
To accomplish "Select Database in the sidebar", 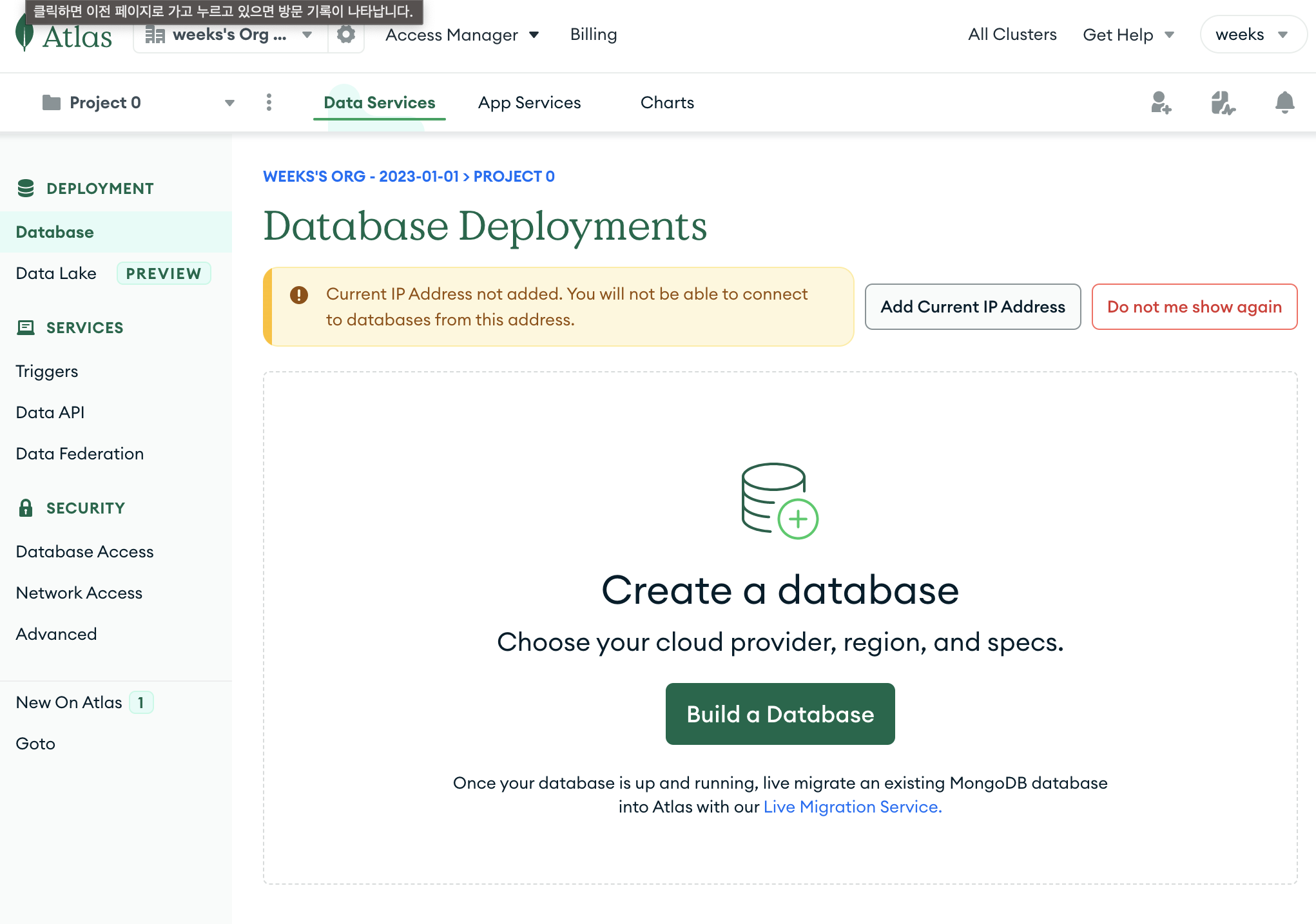I will [116, 232].
